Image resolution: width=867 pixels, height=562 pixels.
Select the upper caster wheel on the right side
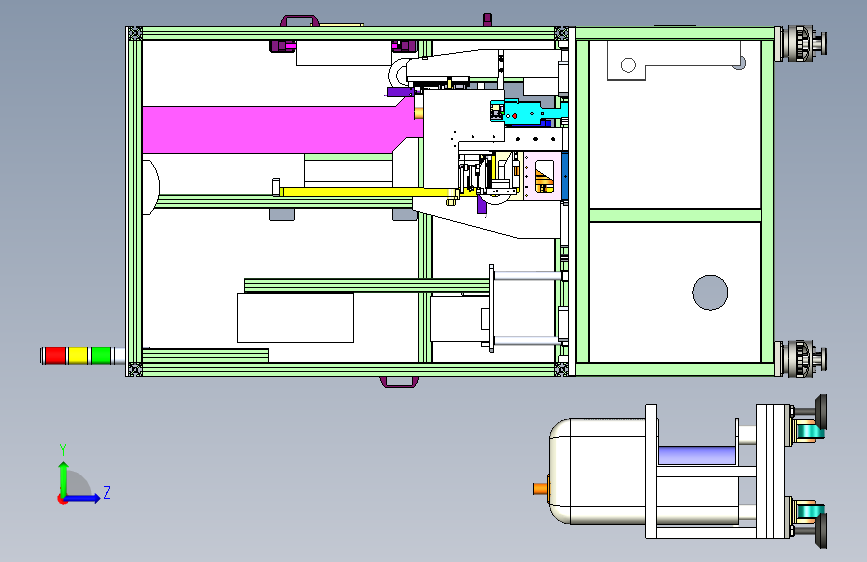pos(802,43)
